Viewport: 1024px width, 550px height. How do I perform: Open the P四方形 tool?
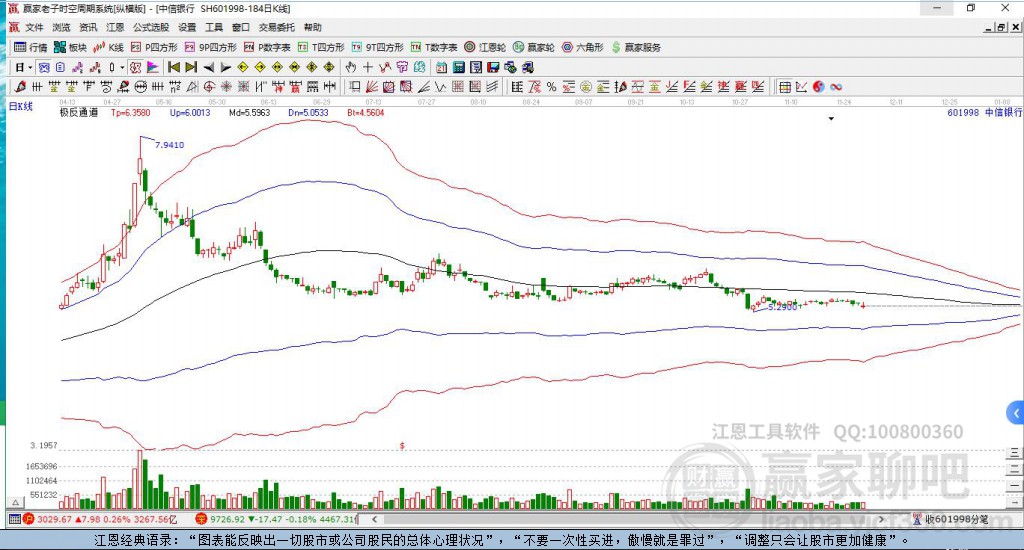coord(154,47)
